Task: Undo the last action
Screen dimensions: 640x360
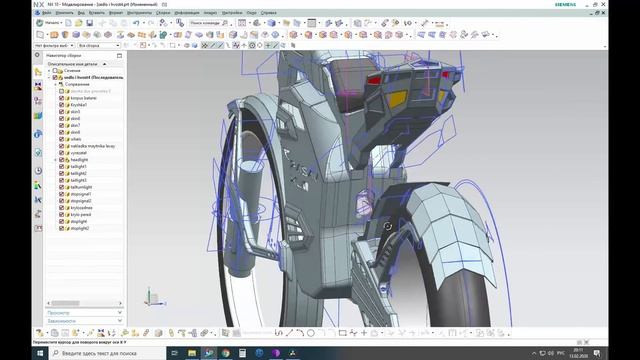Action: point(136,23)
